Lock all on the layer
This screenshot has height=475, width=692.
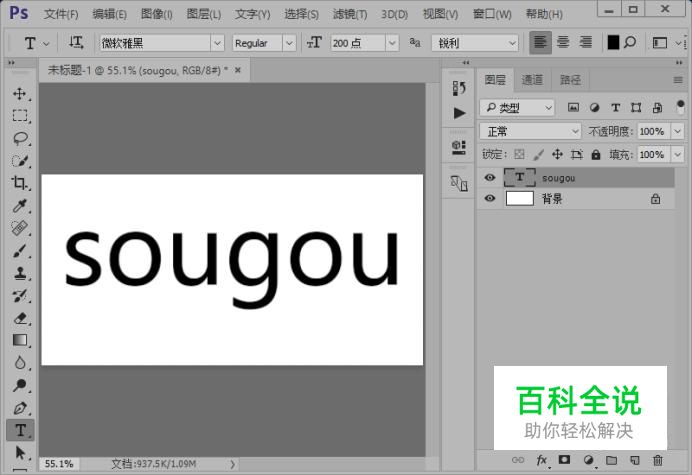[596, 155]
